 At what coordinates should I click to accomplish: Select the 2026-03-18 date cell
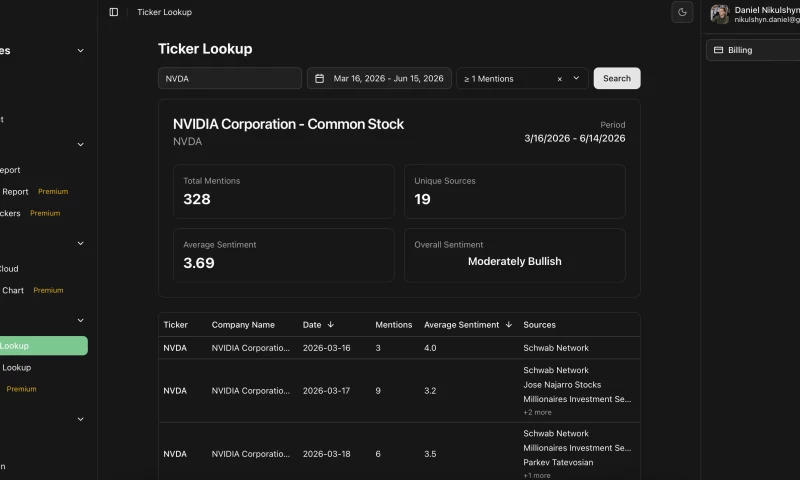(x=327, y=454)
